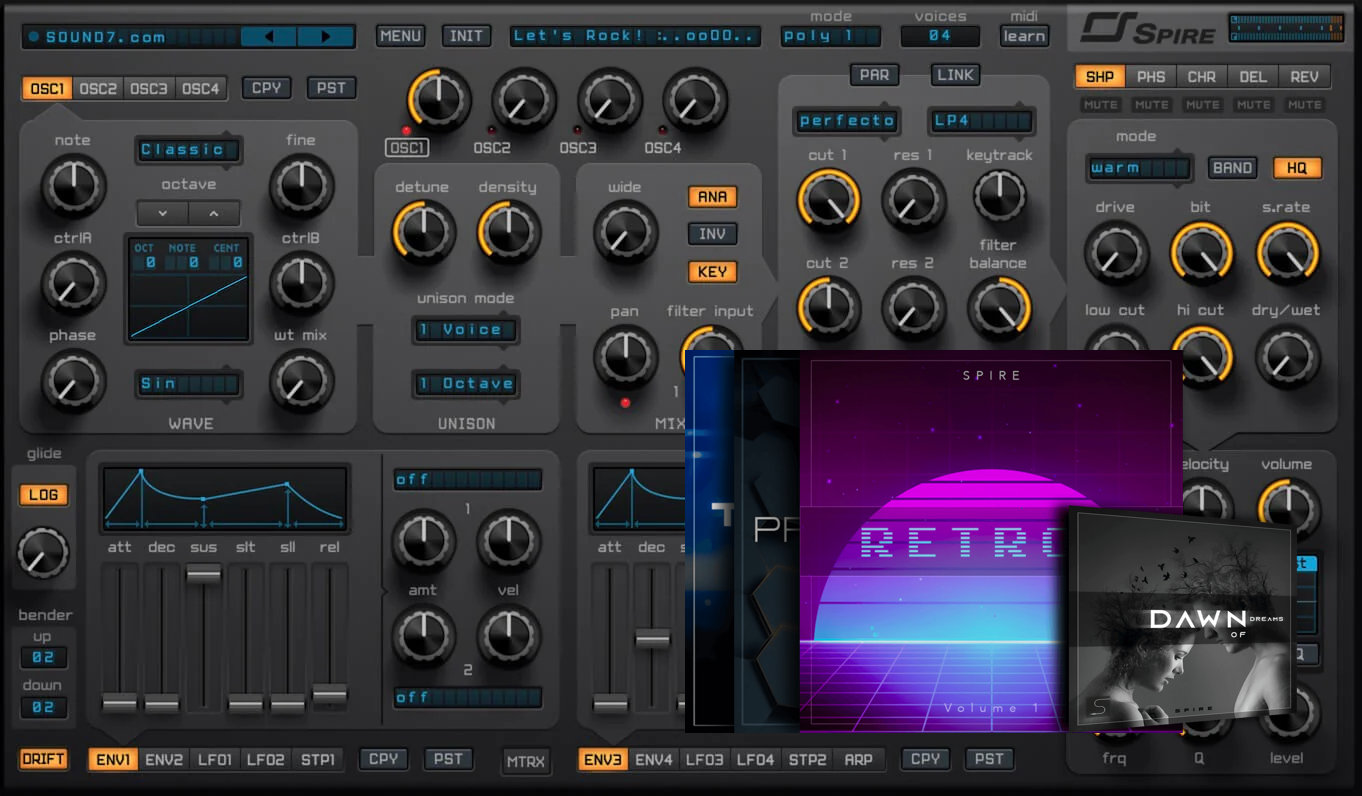Click the density knob
This screenshot has width=1362, height=796.
[x=509, y=232]
